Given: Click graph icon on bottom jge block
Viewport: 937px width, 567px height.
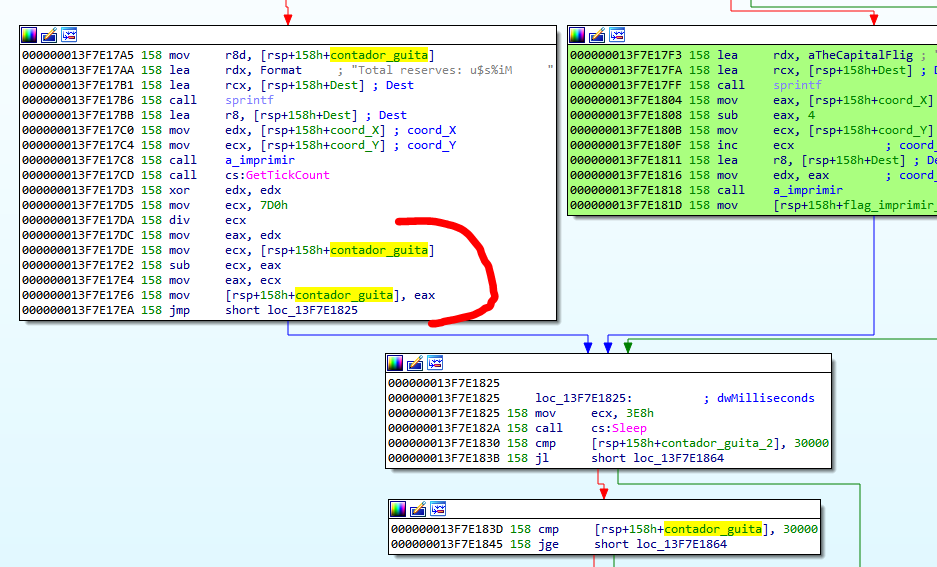Looking at the screenshot, I should pyautogui.click(x=438, y=509).
